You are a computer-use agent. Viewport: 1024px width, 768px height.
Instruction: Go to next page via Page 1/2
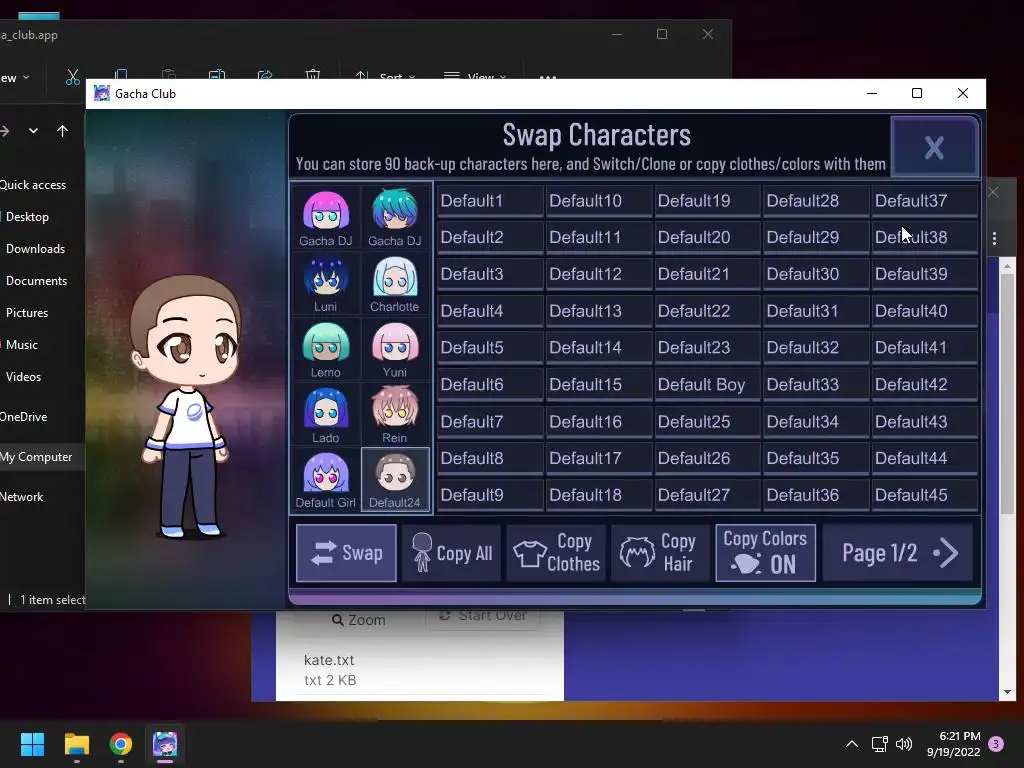point(899,553)
